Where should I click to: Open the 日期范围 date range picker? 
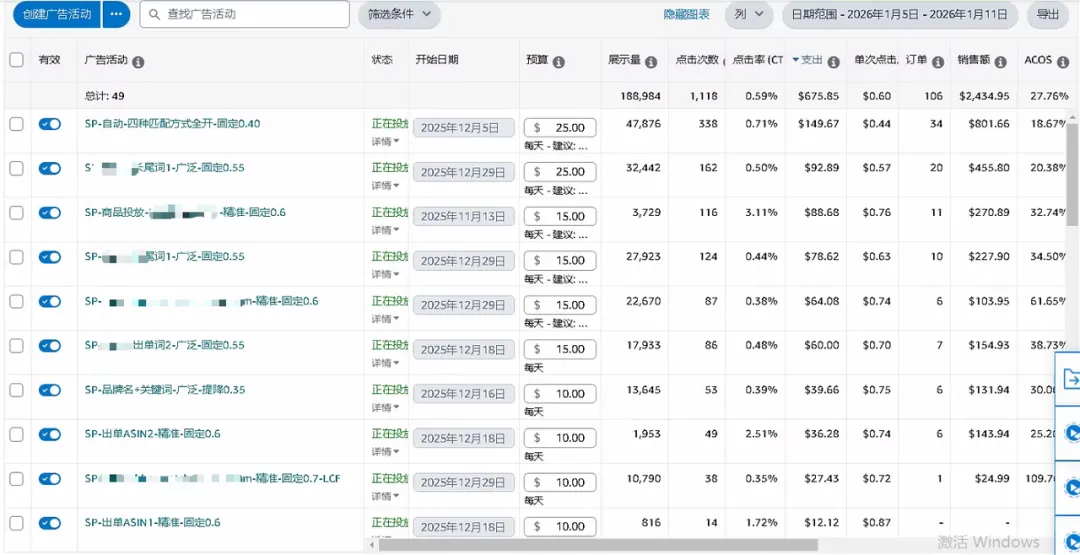(899, 15)
